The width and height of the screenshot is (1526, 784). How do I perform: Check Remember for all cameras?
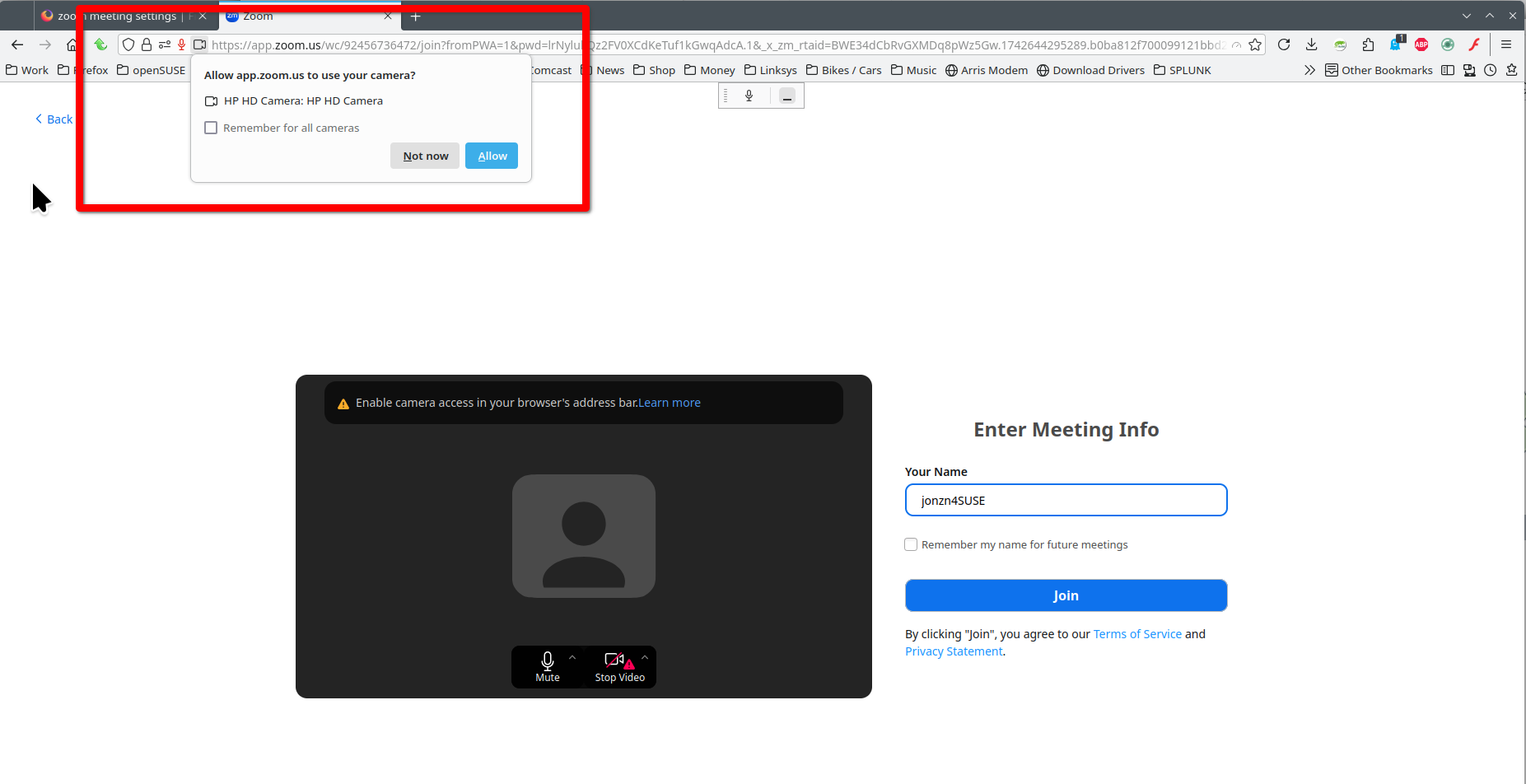coord(211,128)
